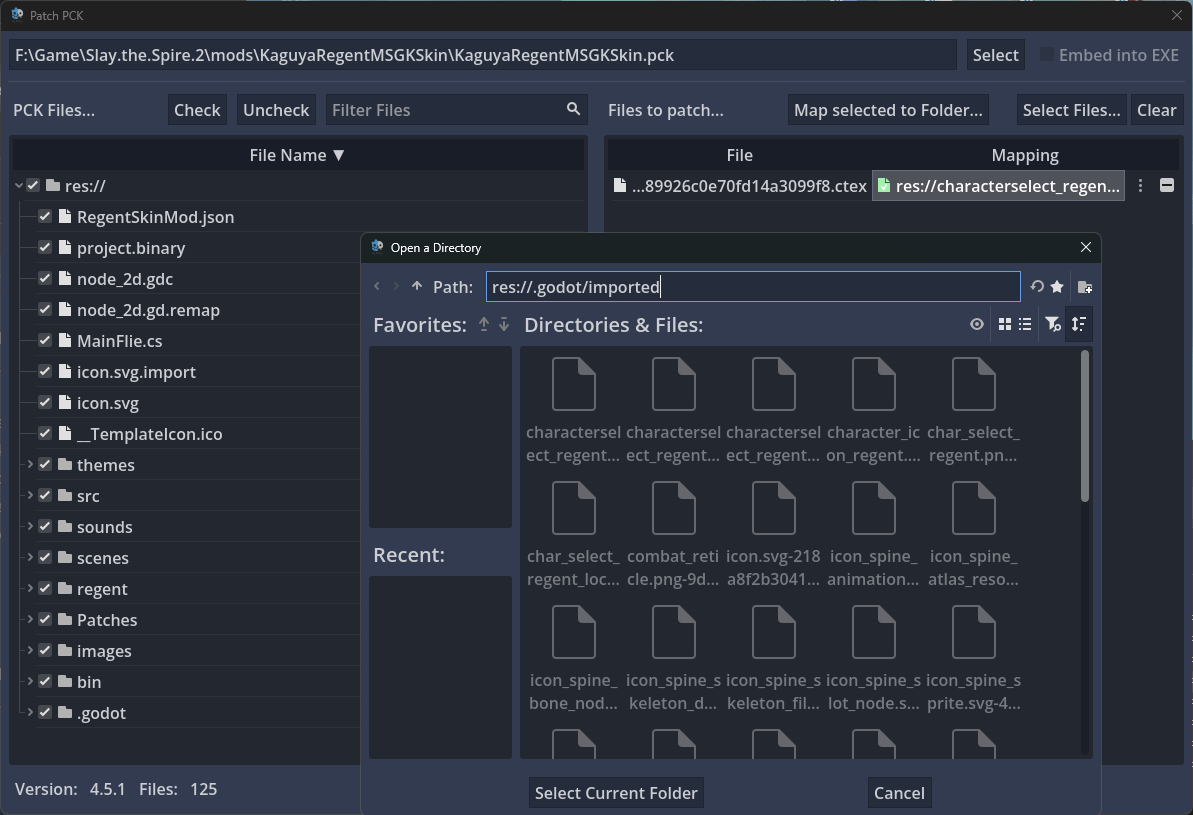The height and width of the screenshot is (815, 1193).
Task: Uncheck the icon.svg.import checkbox
Action: pos(45,372)
